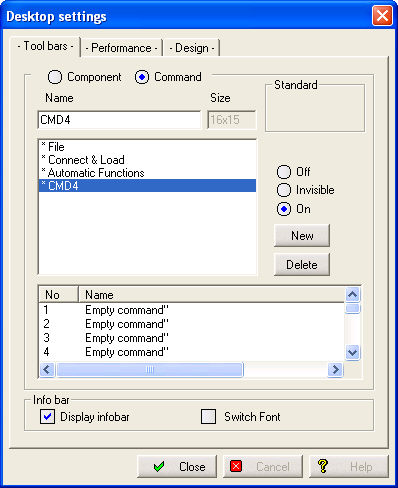Click the yellow question mark Help icon
The image size is (398, 488).
tap(323, 466)
